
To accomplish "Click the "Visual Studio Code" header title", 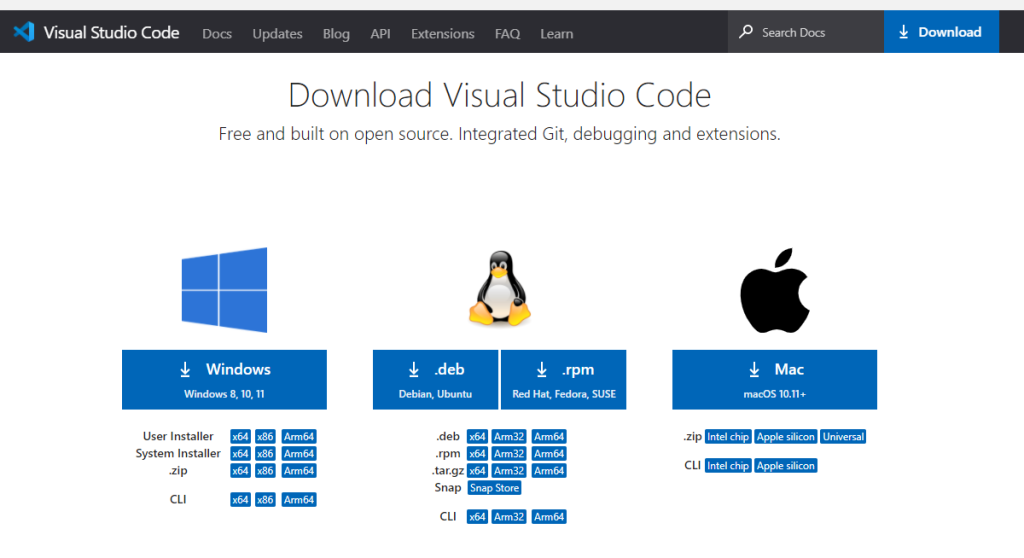I will tap(111, 32).
